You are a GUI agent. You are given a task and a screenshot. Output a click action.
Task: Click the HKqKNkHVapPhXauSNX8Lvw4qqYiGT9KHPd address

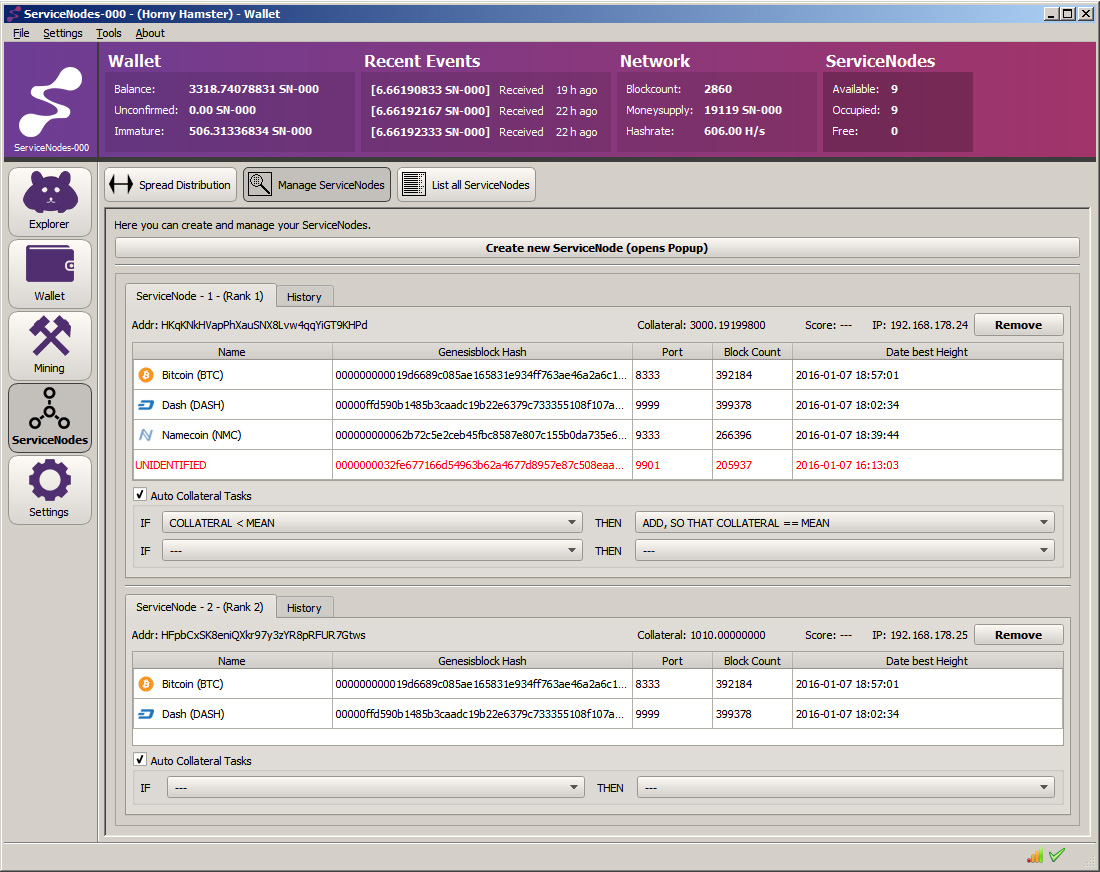click(x=264, y=325)
